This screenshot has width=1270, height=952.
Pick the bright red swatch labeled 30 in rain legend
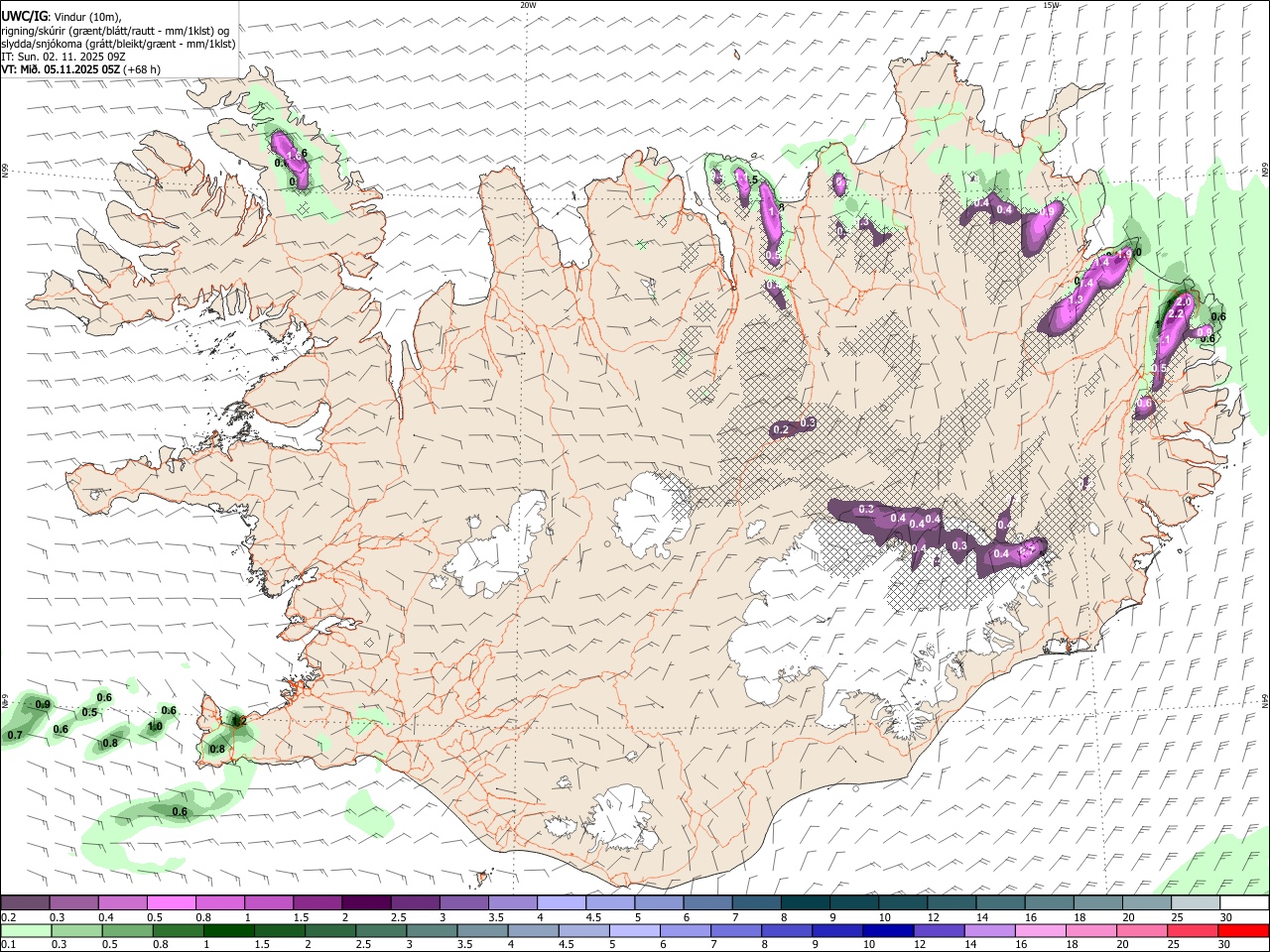[x=1243, y=930]
